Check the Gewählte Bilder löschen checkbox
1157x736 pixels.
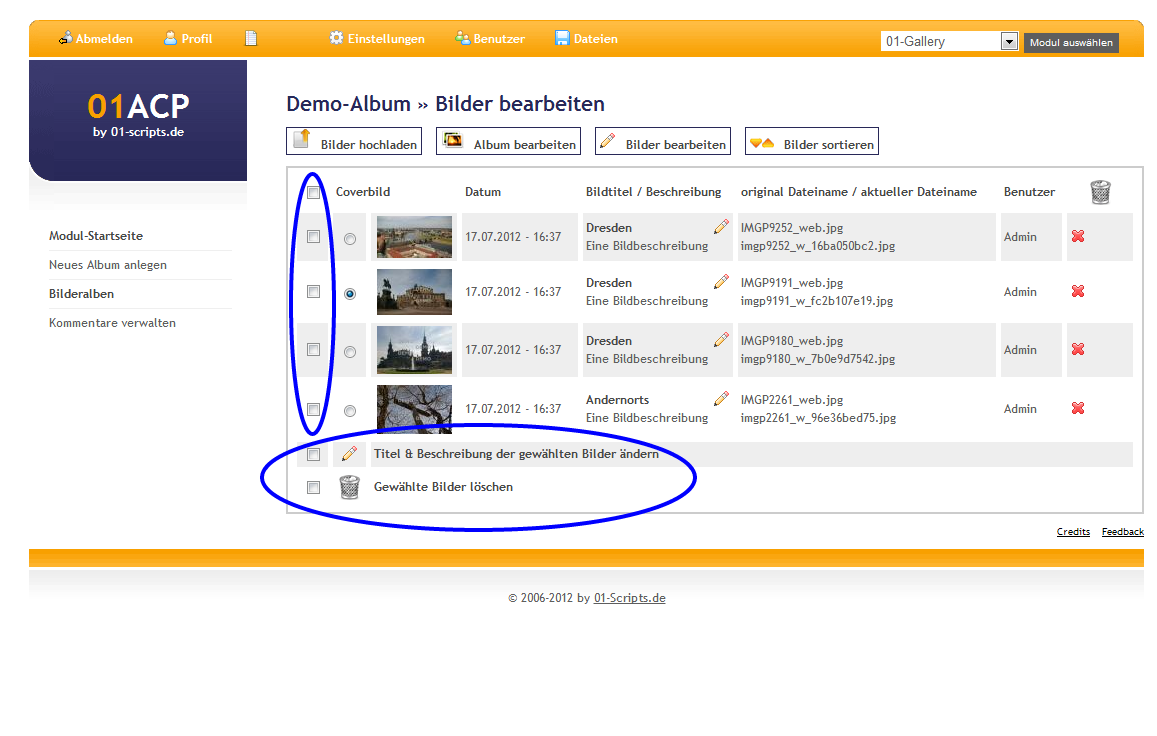coord(314,487)
